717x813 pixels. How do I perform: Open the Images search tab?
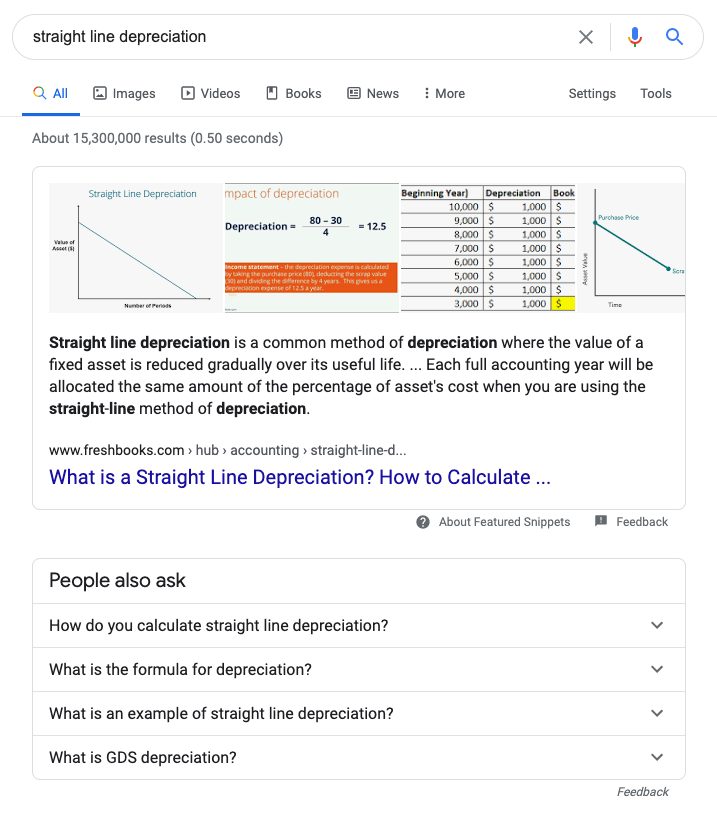coord(124,93)
